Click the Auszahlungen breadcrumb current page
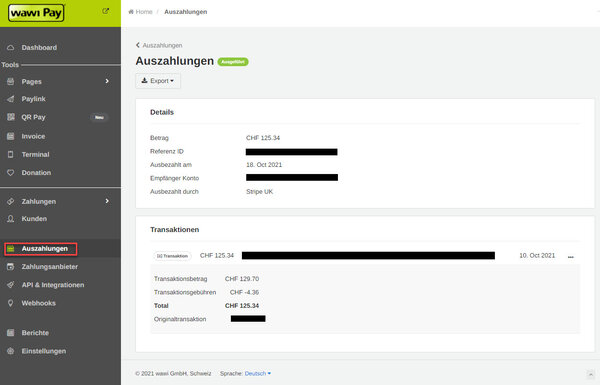 click(x=186, y=12)
